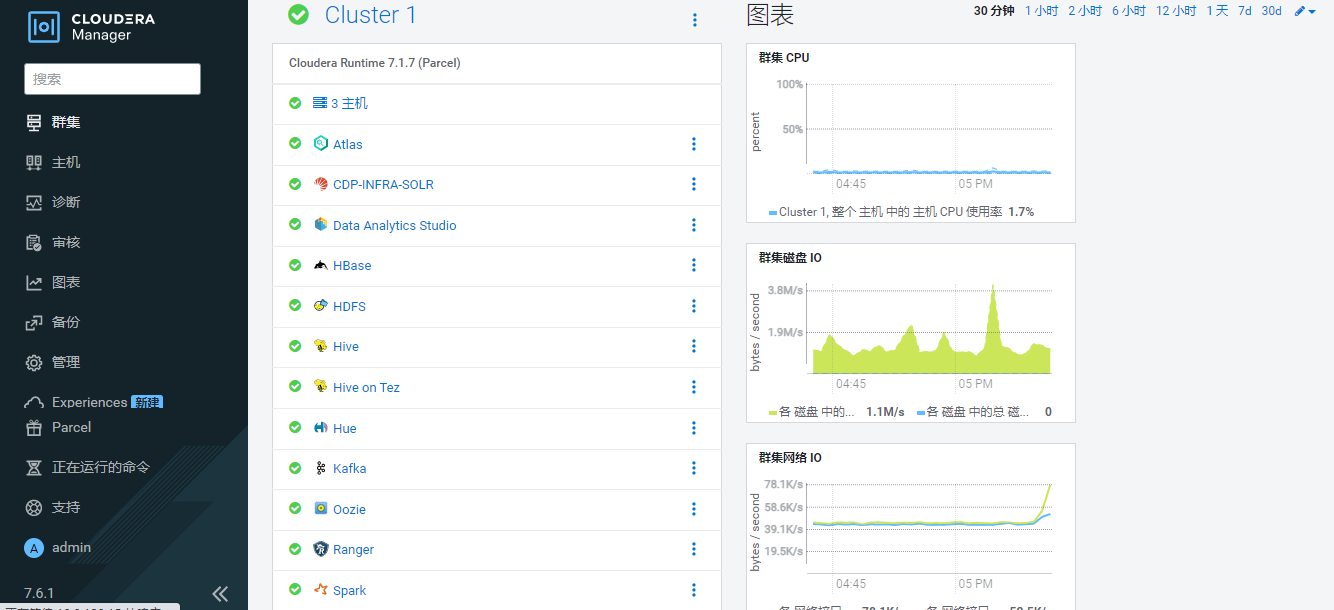Image resolution: width=1334 pixels, height=610 pixels.
Task: Click the green health status of HDFS
Action: (x=295, y=305)
